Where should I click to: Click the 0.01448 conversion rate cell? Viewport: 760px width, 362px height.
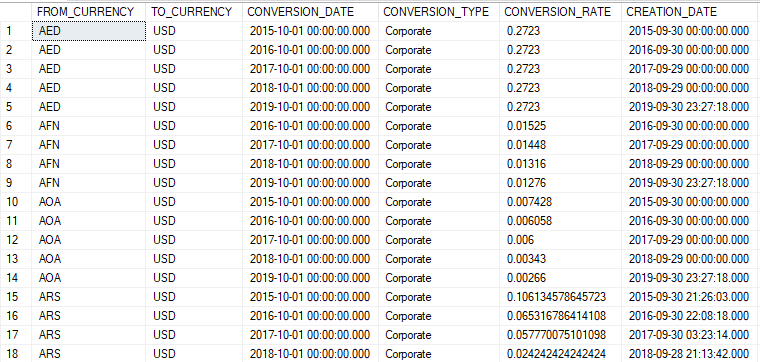coord(561,145)
